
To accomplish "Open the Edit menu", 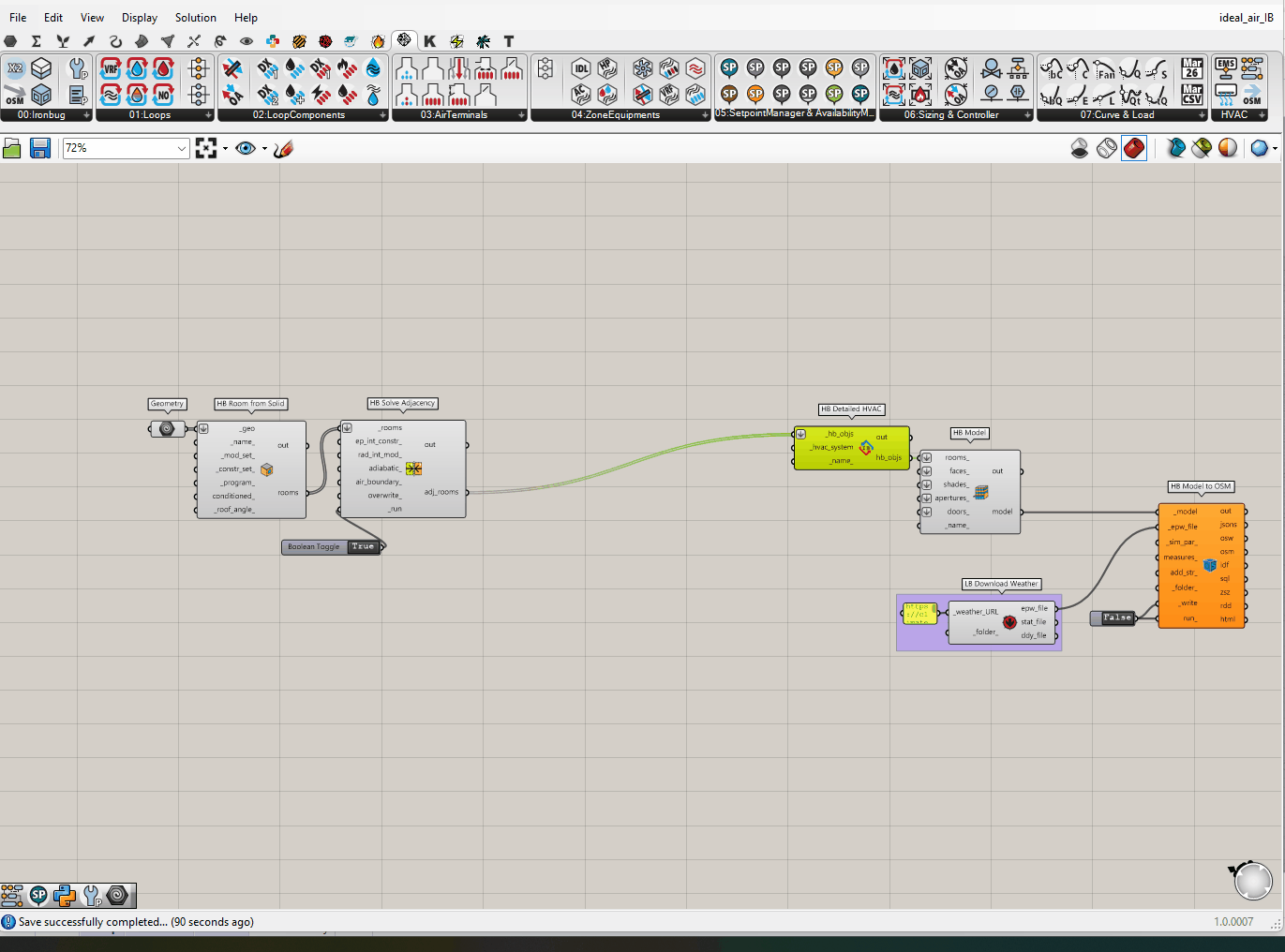I will [x=53, y=18].
